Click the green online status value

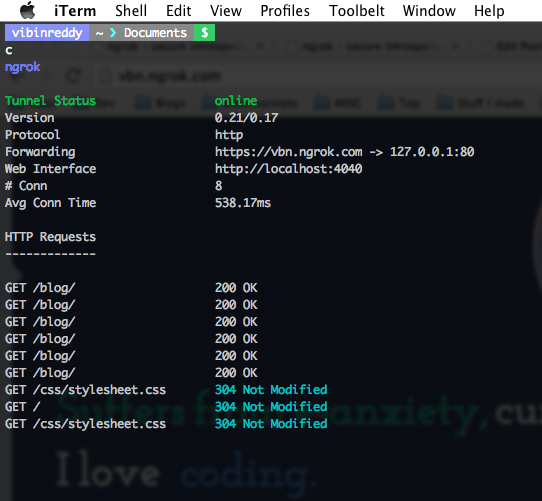tap(236, 101)
